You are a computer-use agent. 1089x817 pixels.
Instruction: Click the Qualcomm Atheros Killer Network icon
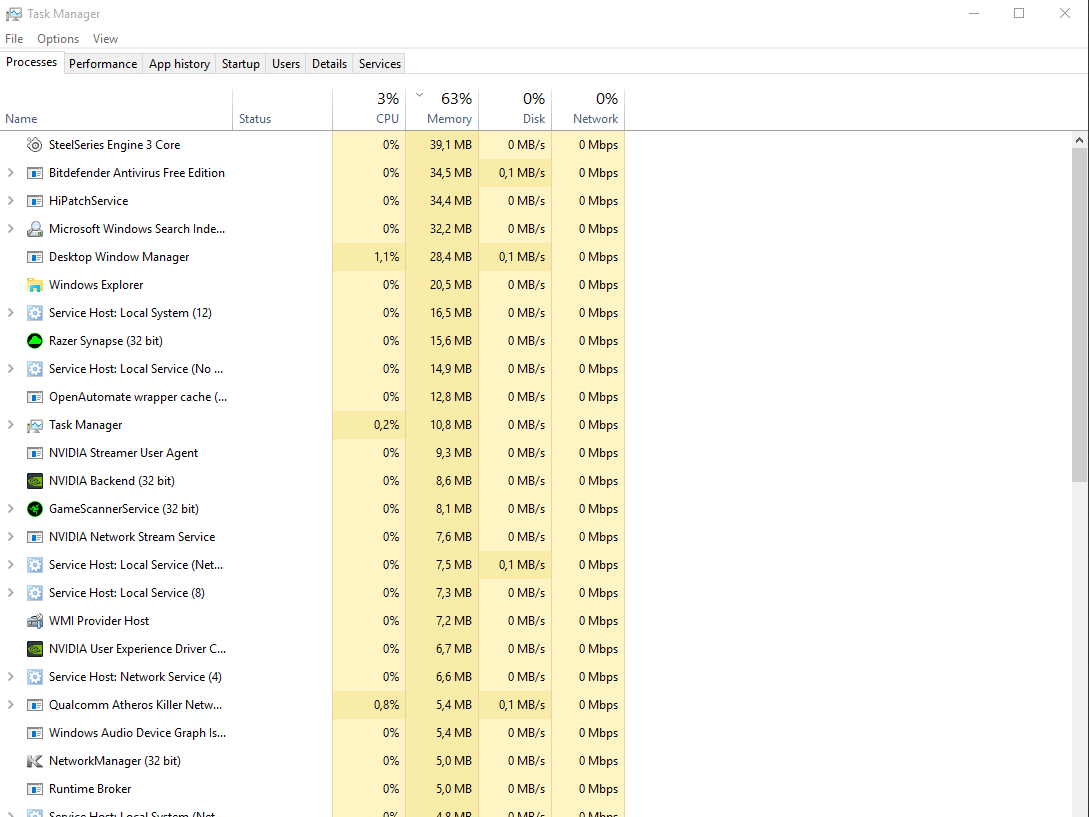35,705
